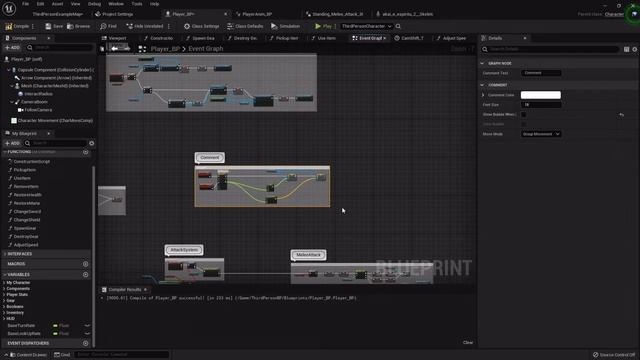Viewport: 640px width, 360px height.
Task: Toggle BaseLookUpRate variable visibility eye
Action: (87, 333)
